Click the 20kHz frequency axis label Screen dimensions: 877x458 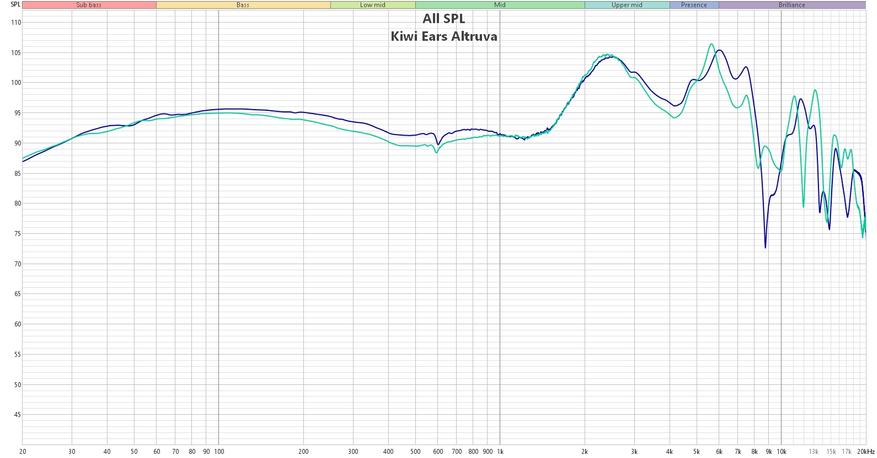(x=865, y=451)
